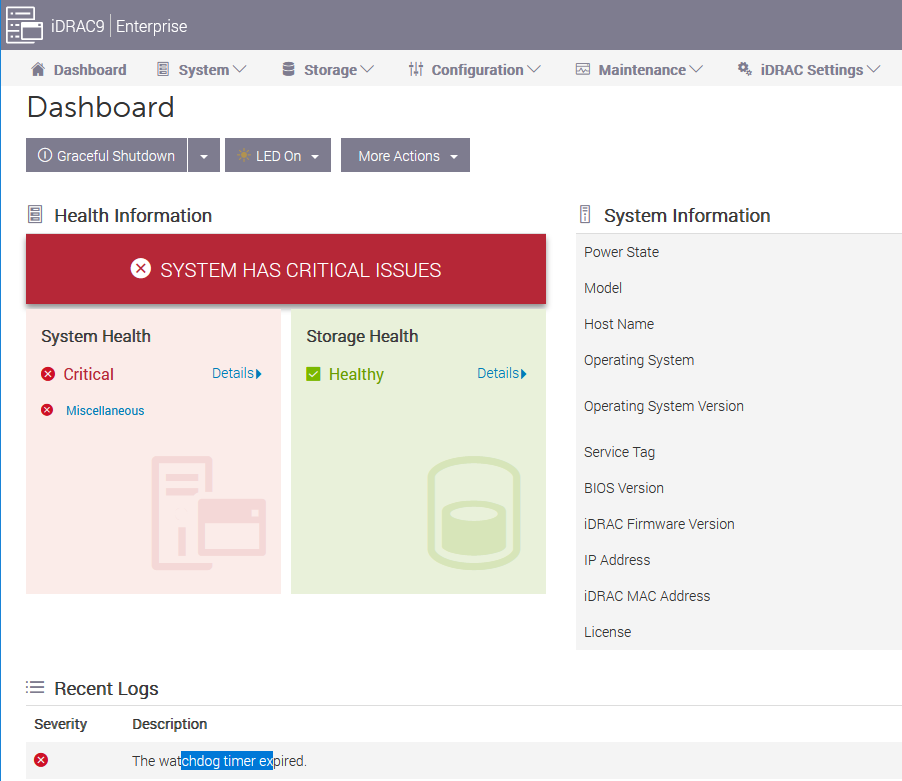902x781 pixels.
Task: Open the Configuration menu
Action: (475, 70)
